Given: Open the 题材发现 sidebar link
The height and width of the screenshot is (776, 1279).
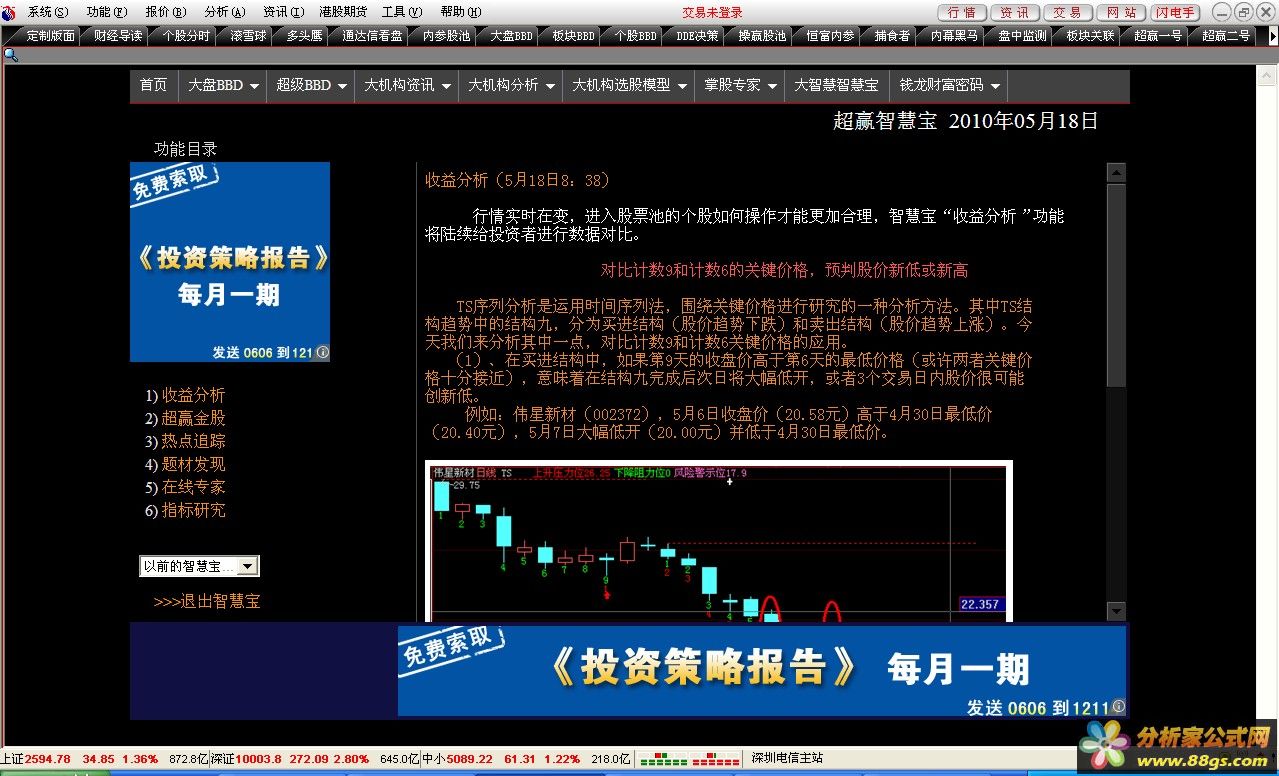Looking at the screenshot, I should (x=194, y=464).
